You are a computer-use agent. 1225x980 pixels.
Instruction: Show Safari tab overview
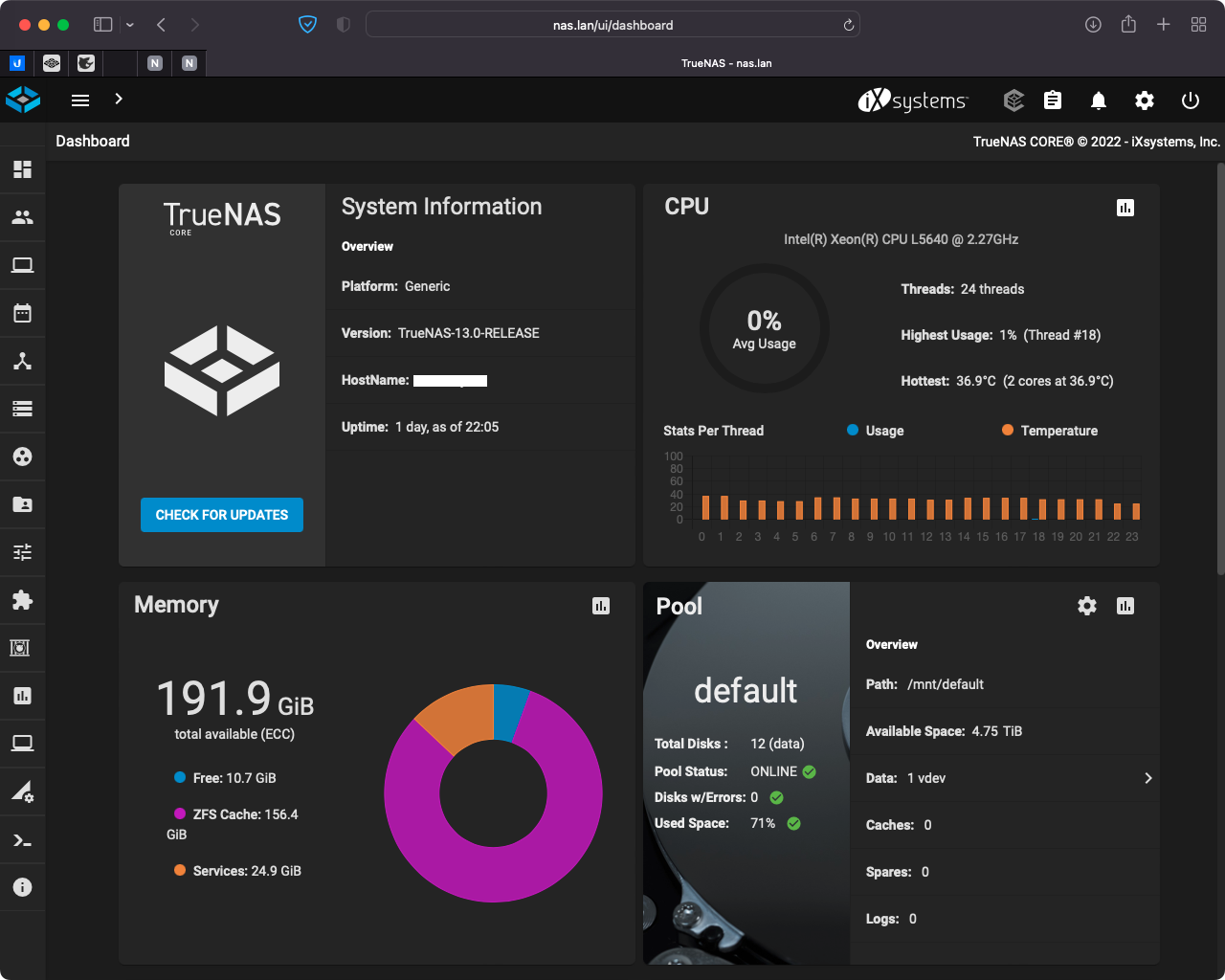[x=1198, y=25]
